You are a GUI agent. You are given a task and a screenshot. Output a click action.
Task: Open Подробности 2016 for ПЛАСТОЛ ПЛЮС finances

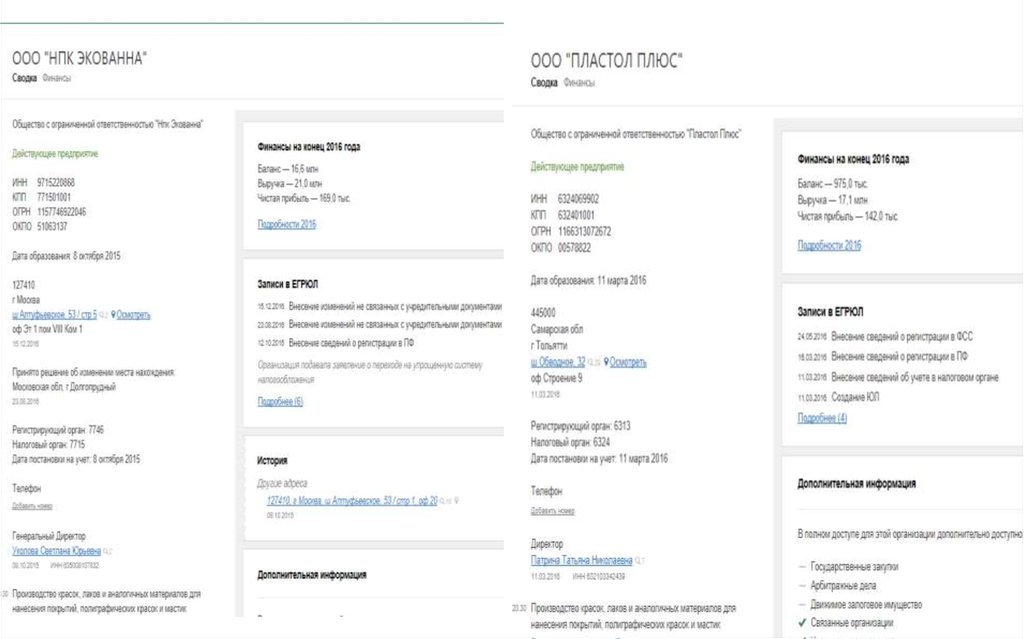[829, 245]
